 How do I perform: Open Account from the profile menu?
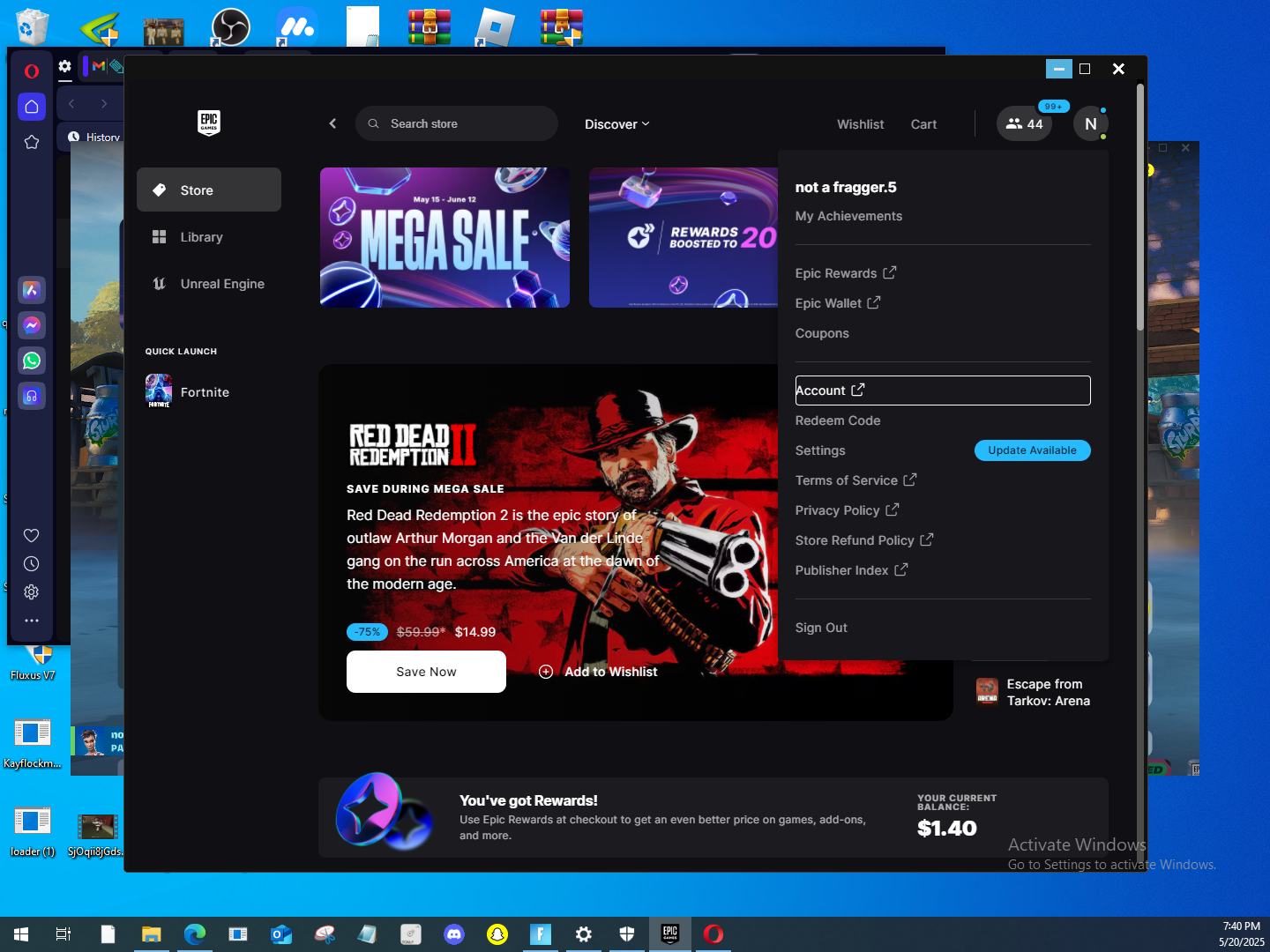943,390
